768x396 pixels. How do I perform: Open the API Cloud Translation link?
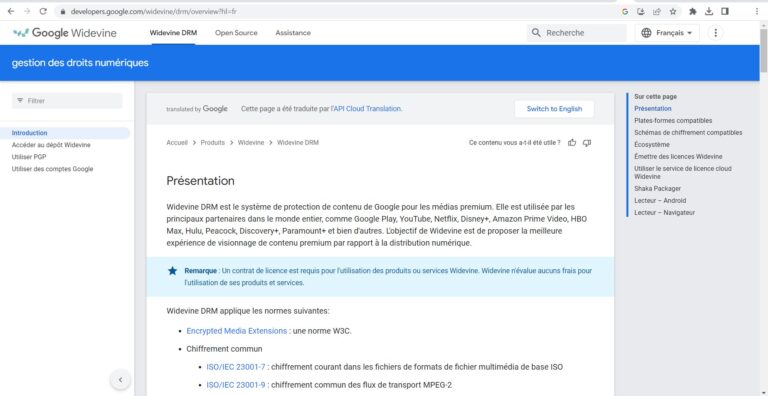tap(366, 109)
